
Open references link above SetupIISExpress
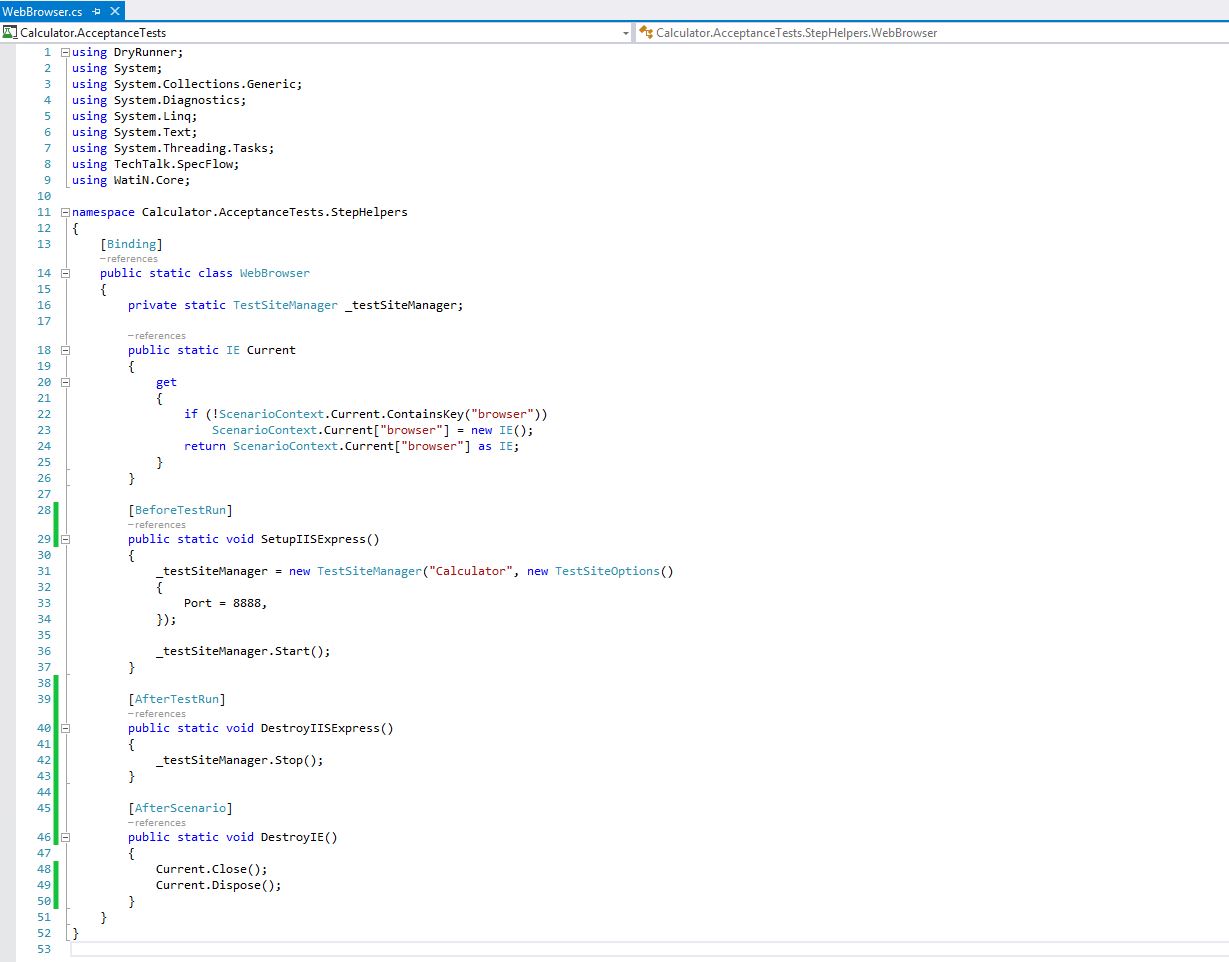click(x=157, y=525)
